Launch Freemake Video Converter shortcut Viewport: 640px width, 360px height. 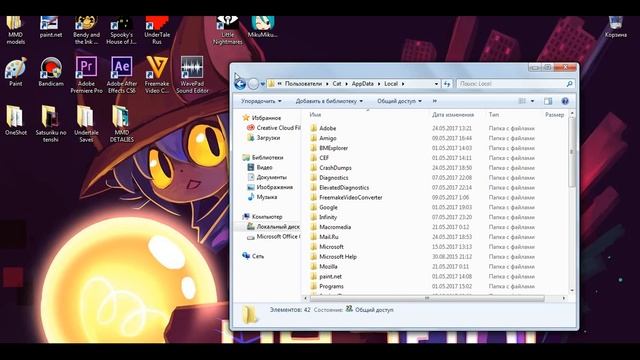click(157, 75)
